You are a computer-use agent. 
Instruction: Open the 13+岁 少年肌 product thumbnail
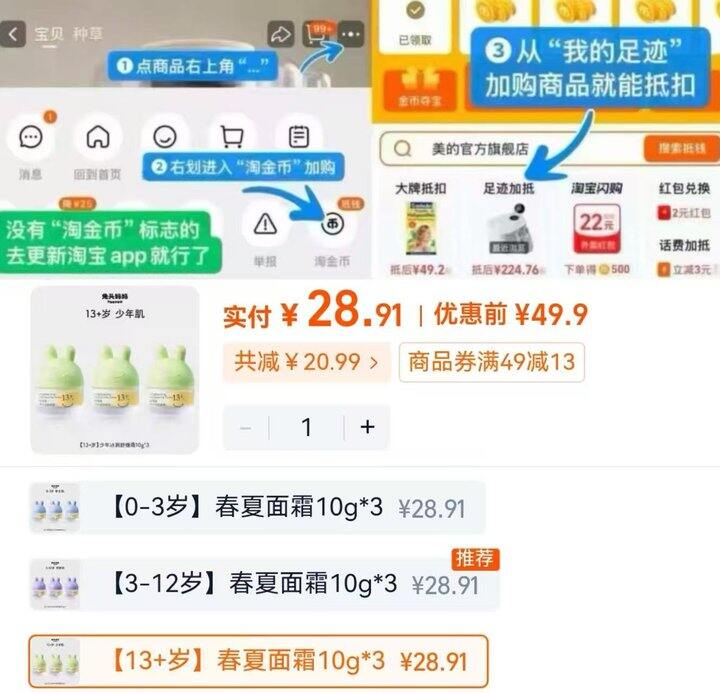pos(115,370)
